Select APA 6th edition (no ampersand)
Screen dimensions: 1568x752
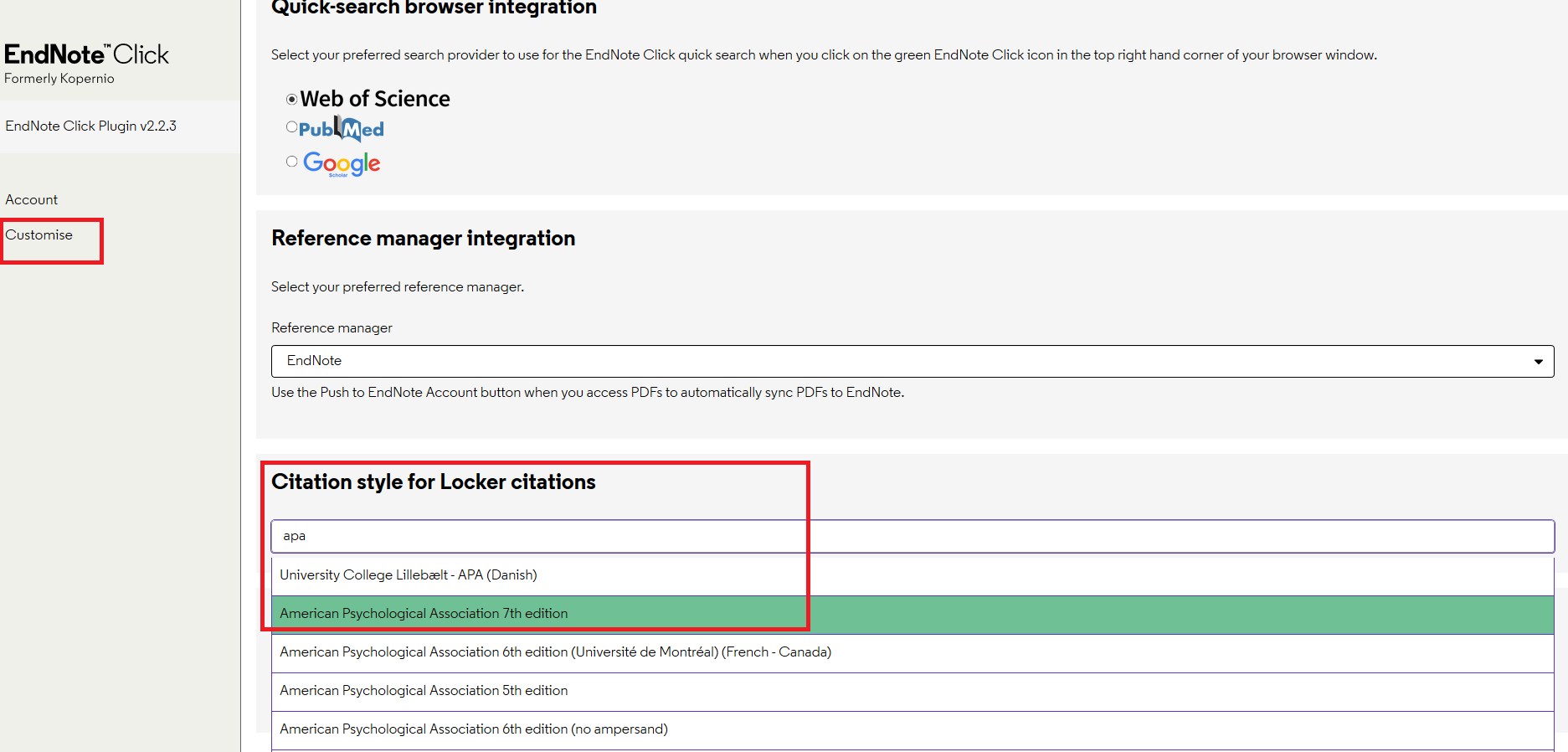(473, 729)
